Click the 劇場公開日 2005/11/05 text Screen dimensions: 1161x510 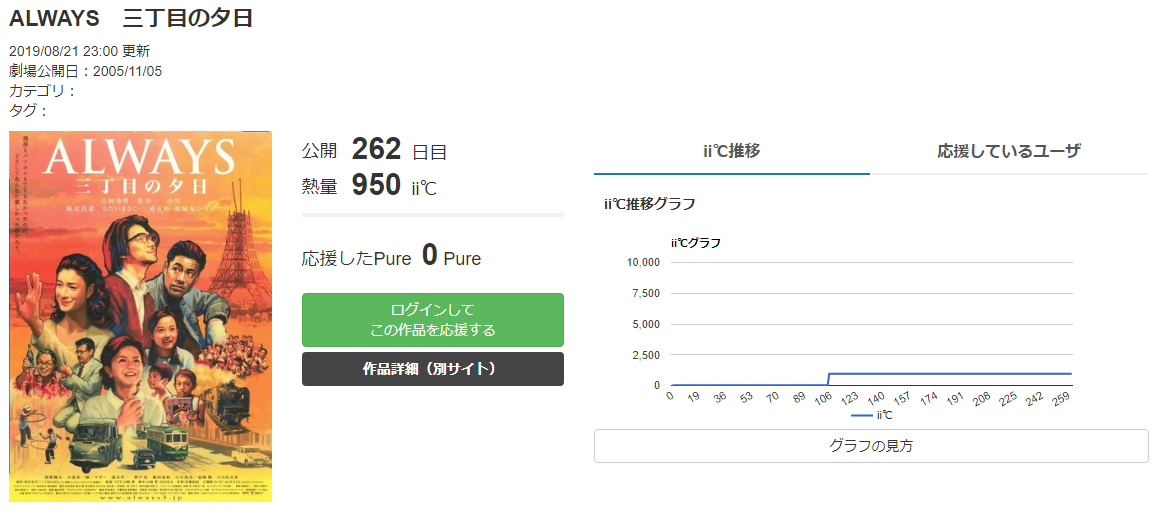pos(85,72)
